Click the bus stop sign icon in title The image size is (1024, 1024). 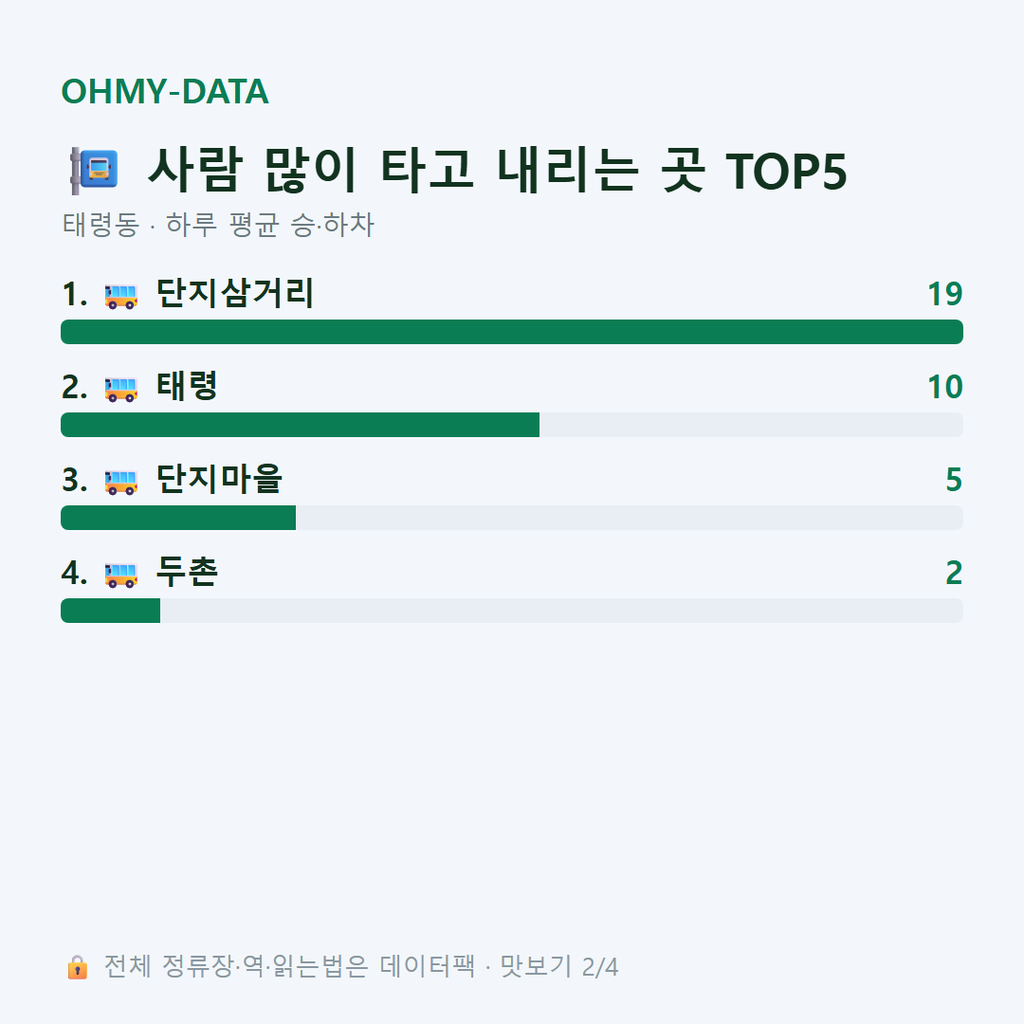coord(95,171)
